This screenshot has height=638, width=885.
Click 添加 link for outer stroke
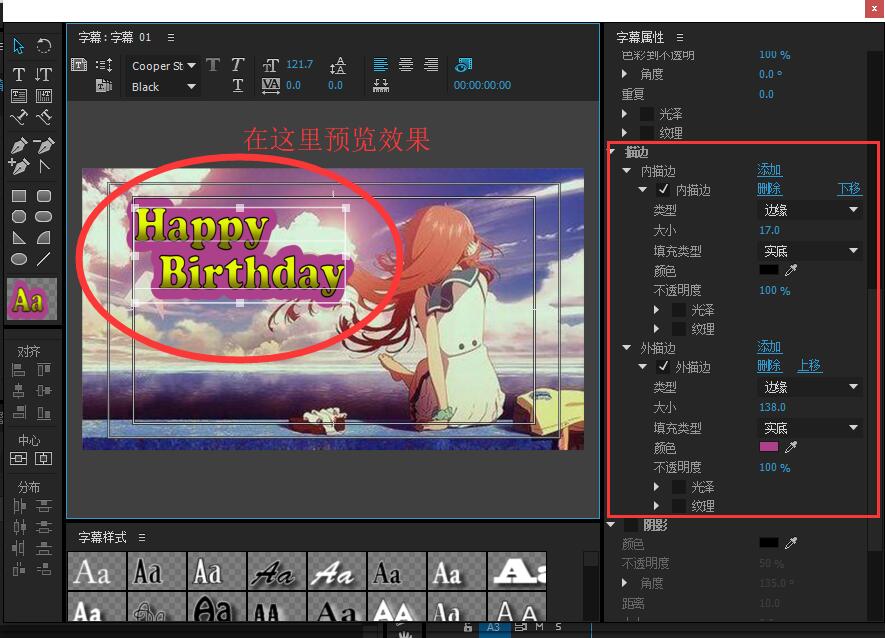(769, 347)
